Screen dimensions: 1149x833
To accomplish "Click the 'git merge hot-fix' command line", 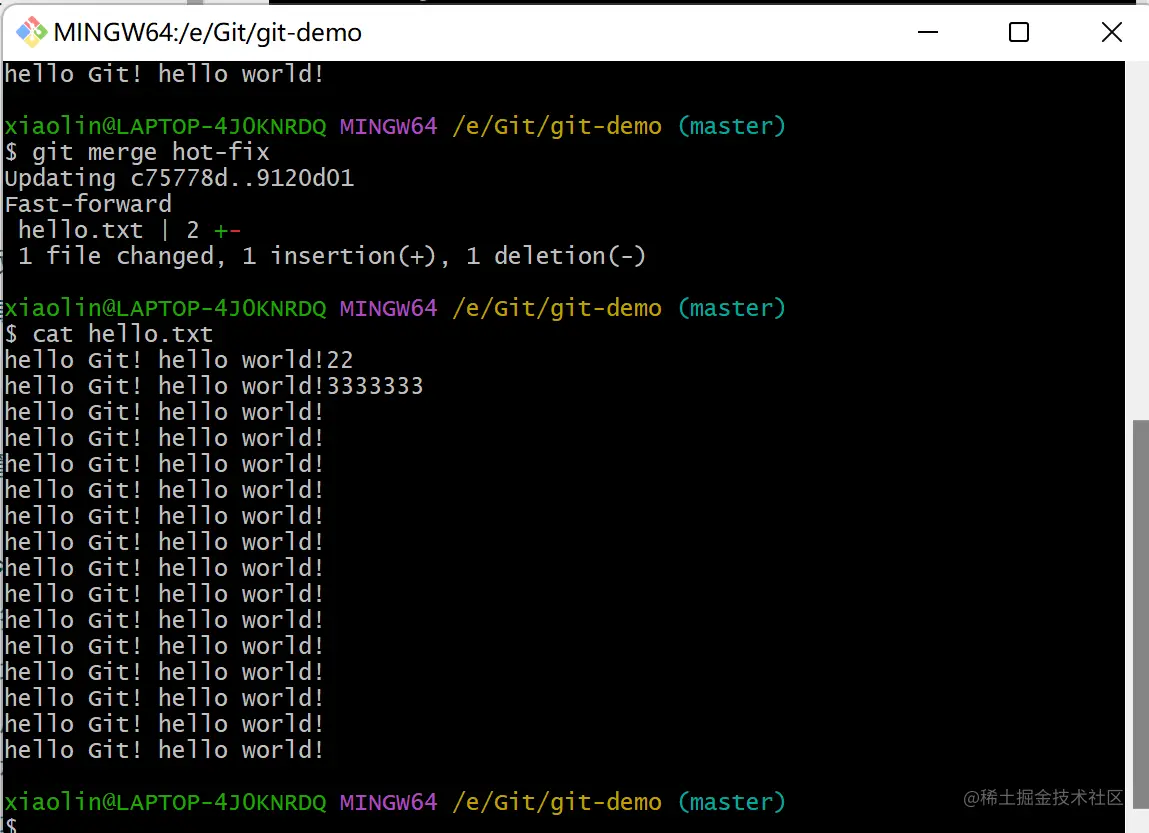I will [137, 152].
